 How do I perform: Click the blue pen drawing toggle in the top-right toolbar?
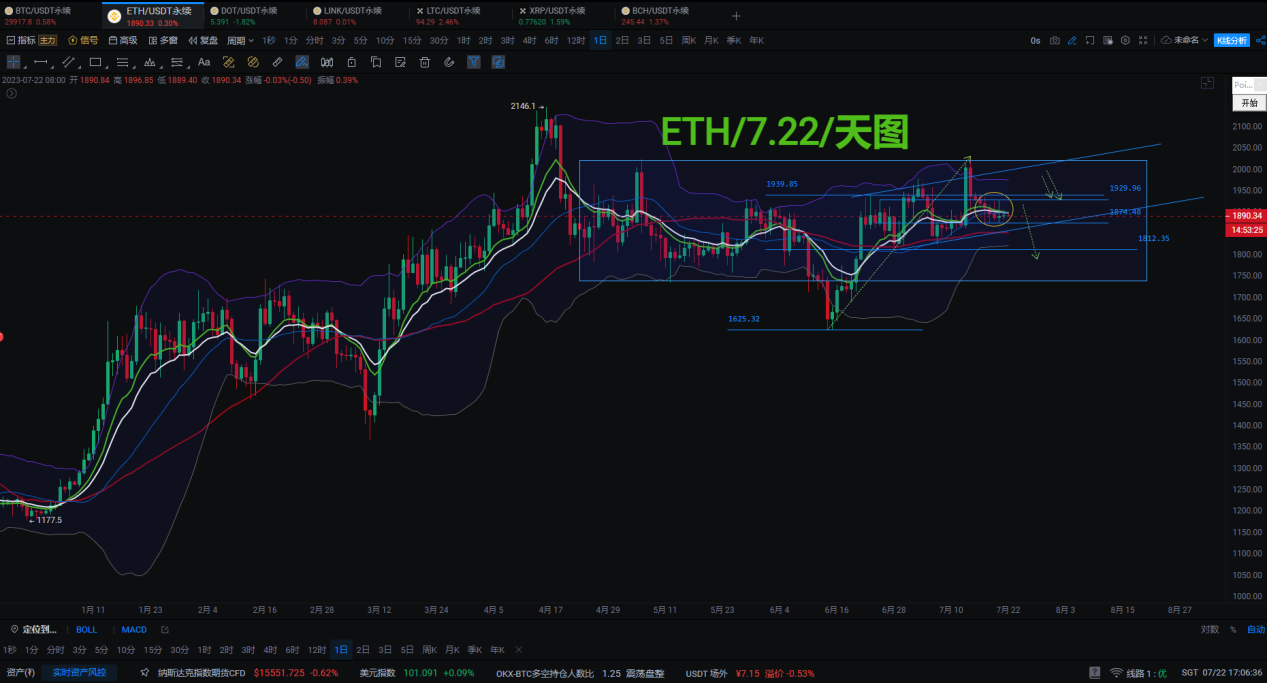tap(1072, 40)
